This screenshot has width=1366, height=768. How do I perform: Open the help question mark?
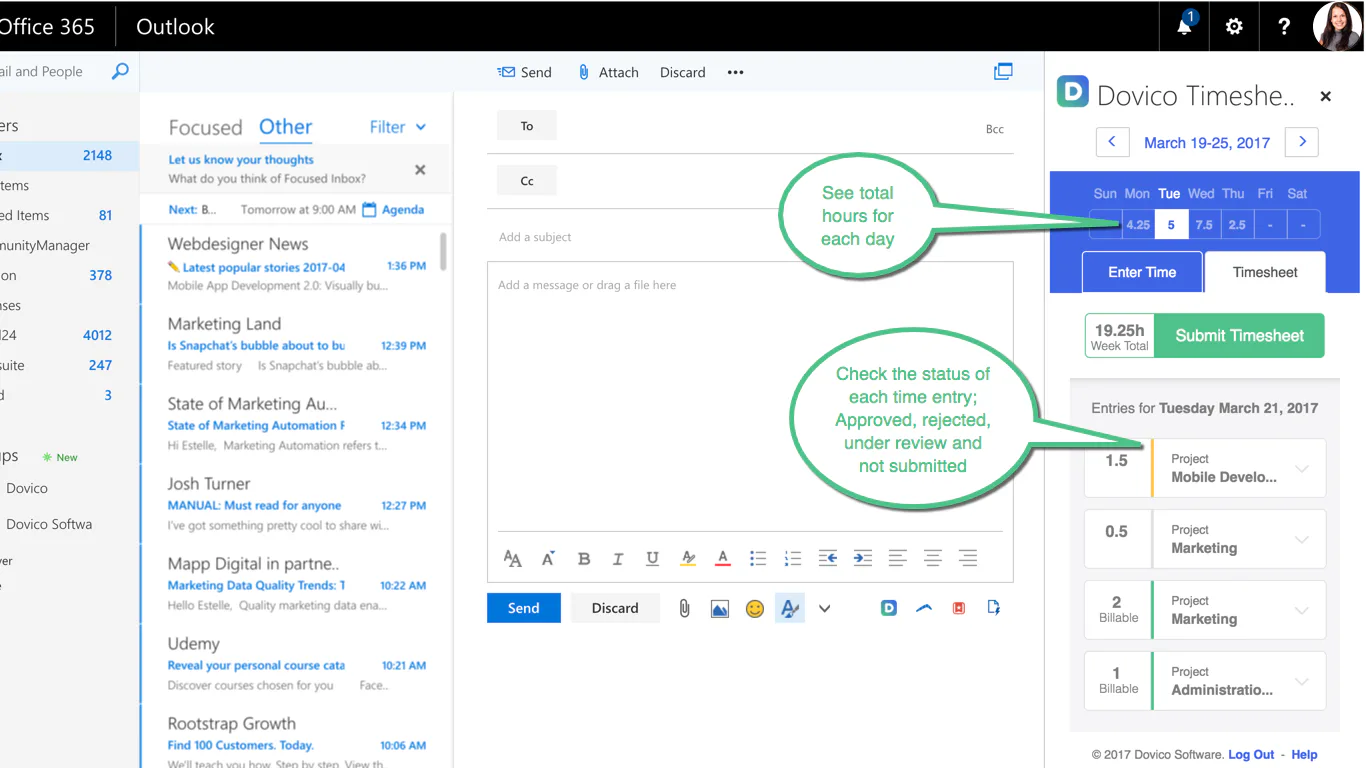point(1284,27)
